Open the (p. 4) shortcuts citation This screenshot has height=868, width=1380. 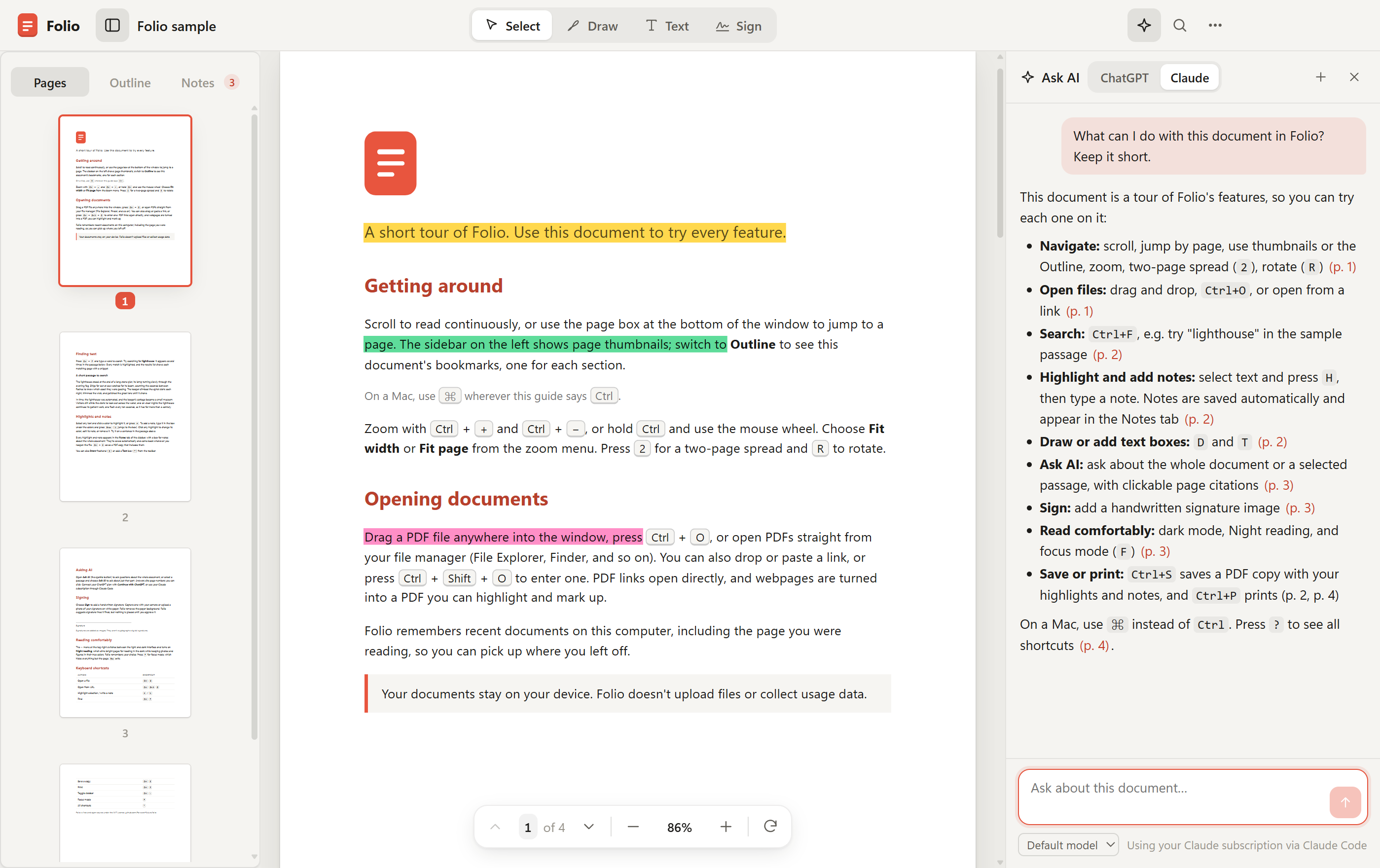(x=1094, y=645)
